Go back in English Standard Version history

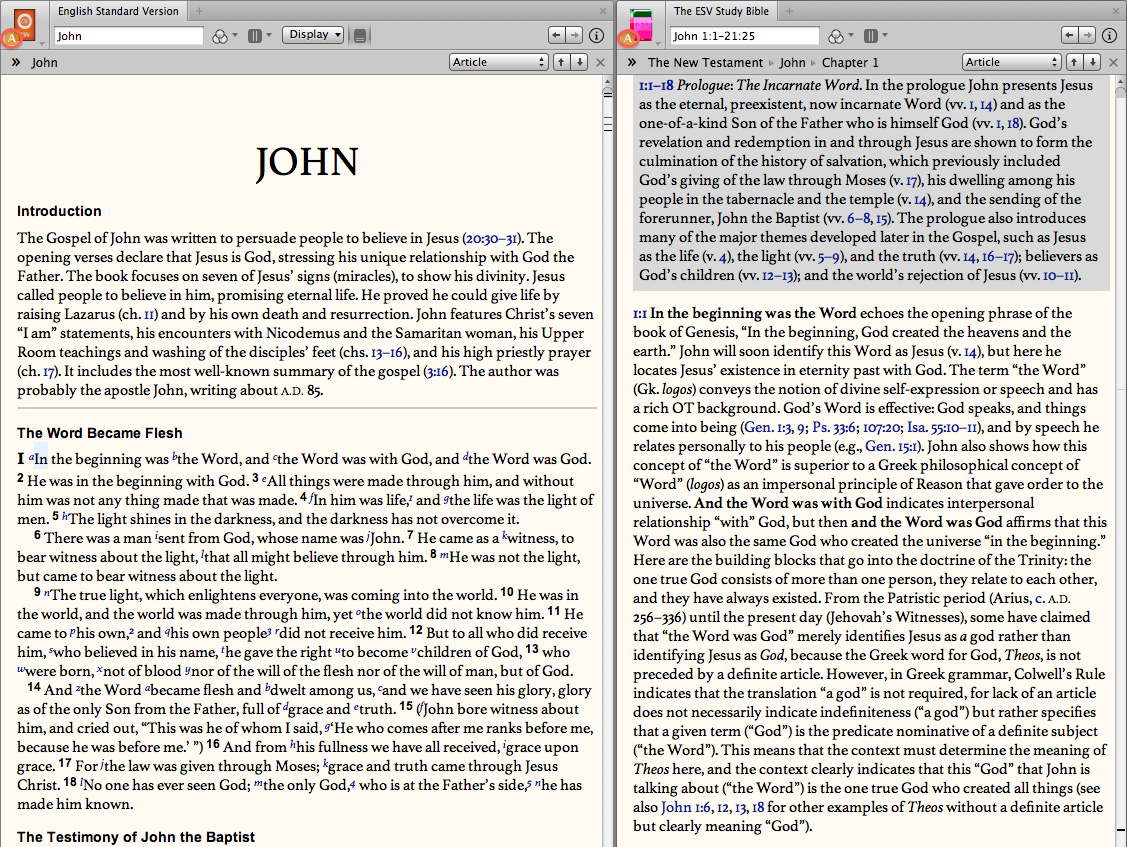pos(556,35)
